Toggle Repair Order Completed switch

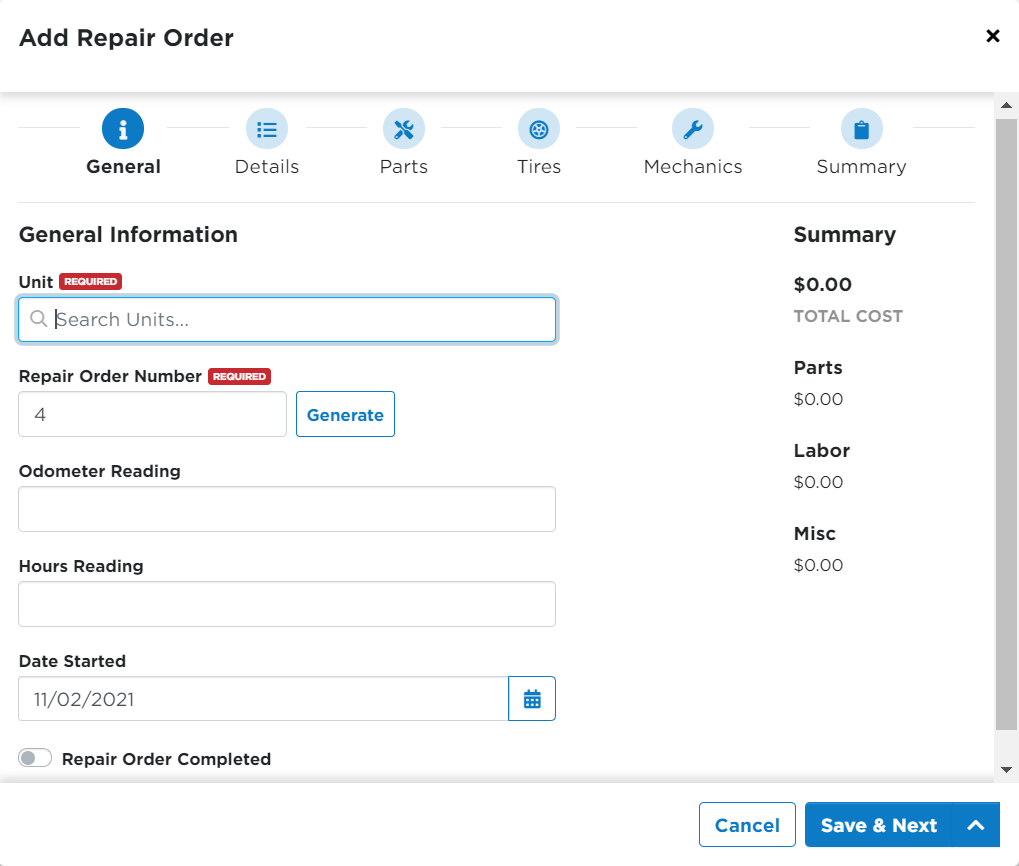(x=35, y=758)
